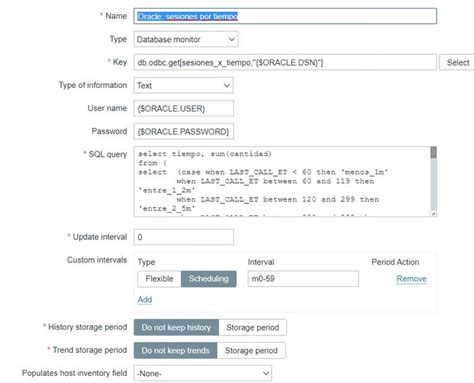Remove the custom interval row
The image size is (474, 383).
tap(411, 279)
